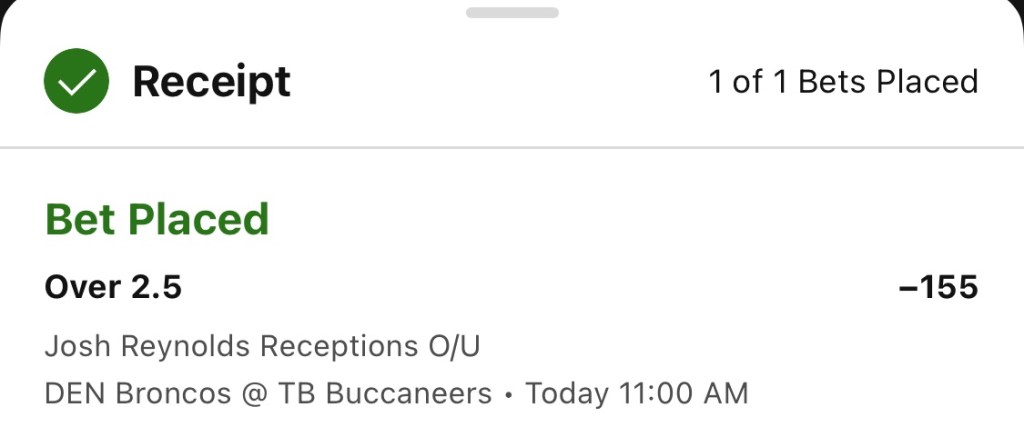The height and width of the screenshot is (437, 1024).
Task: Tap the "Josh Reynolds" player name
Action: click(148, 346)
